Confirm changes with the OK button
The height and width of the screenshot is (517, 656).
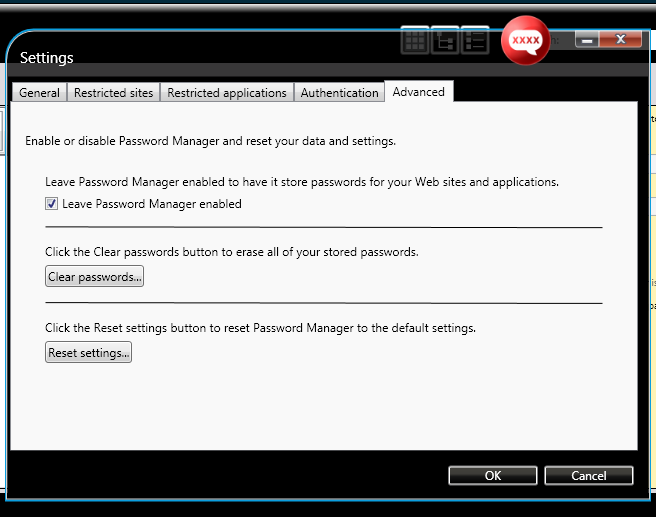(493, 476)
